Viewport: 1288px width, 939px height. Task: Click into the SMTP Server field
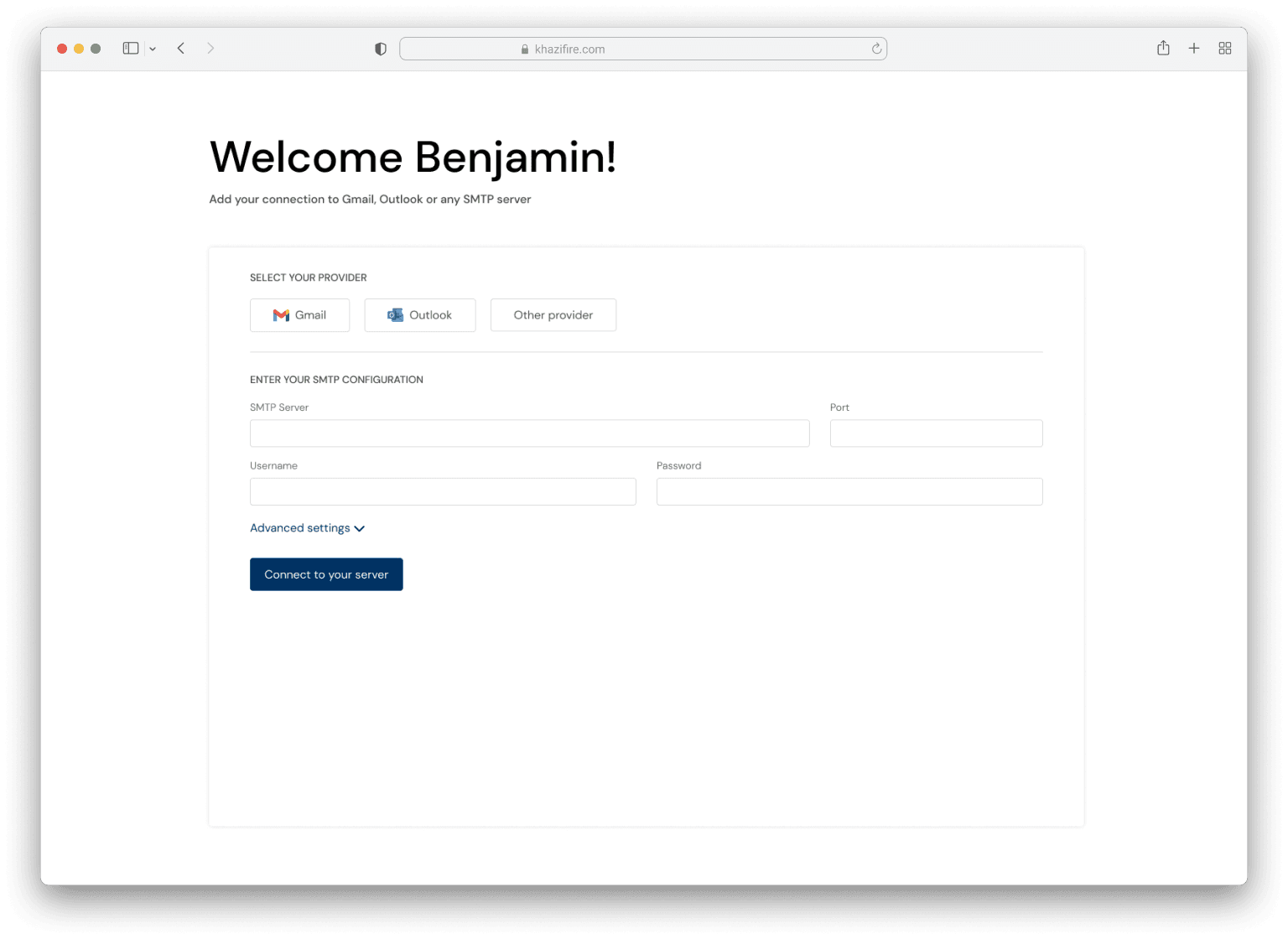click(x=529, y=433)
